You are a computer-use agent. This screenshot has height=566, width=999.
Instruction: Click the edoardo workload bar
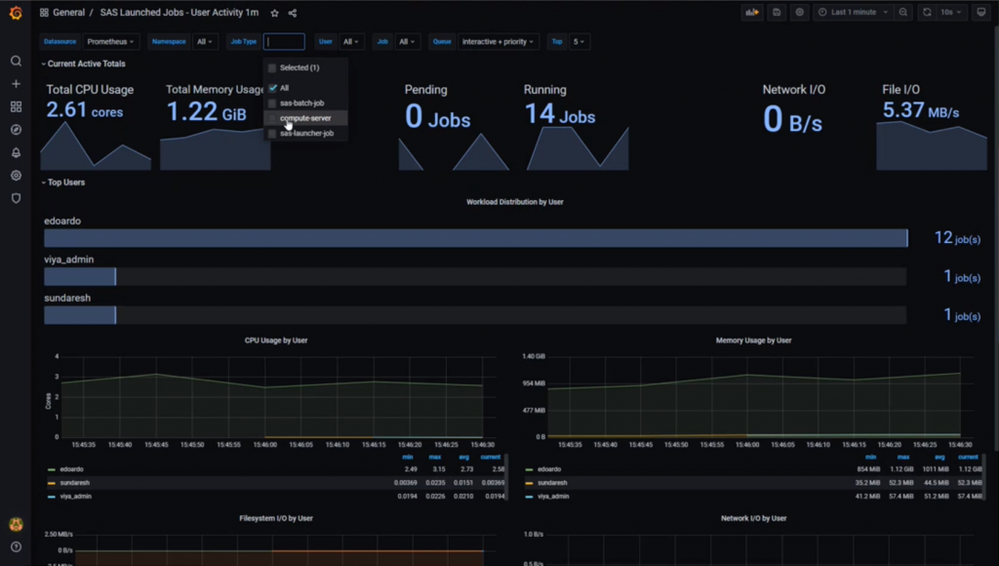[x=475, y=238]
